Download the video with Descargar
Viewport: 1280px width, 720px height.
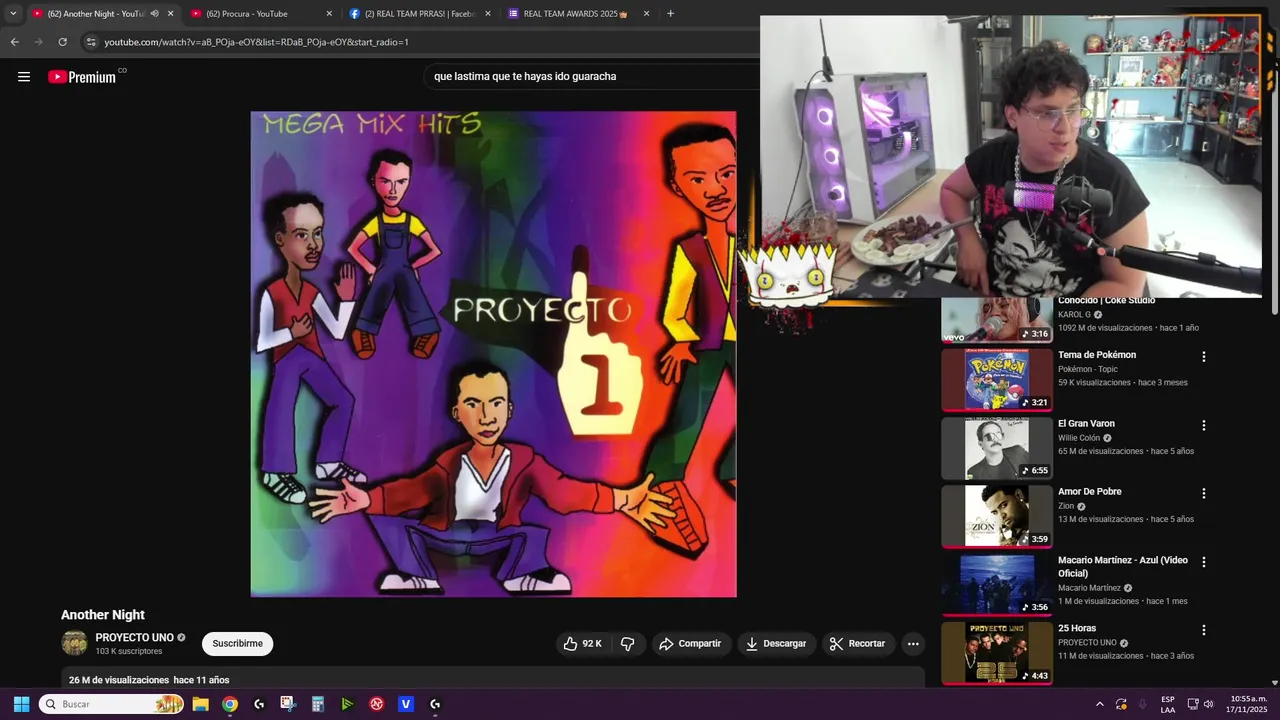coord(776,644)
